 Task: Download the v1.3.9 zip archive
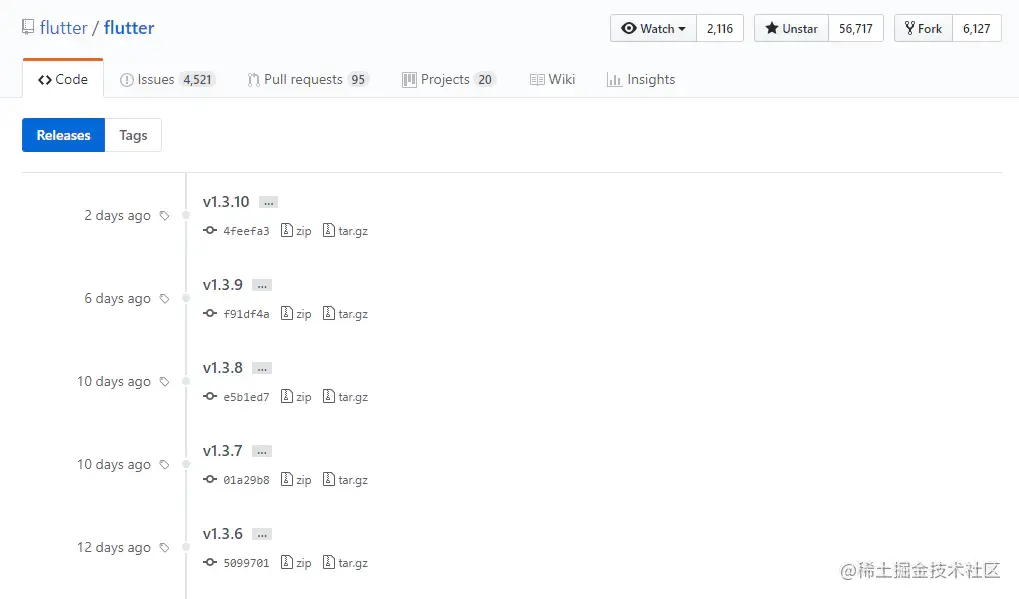(x=296, y=314)
